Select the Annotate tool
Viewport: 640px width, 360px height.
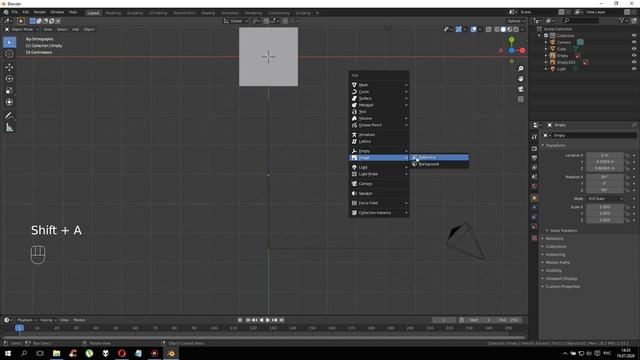point(9,116)
